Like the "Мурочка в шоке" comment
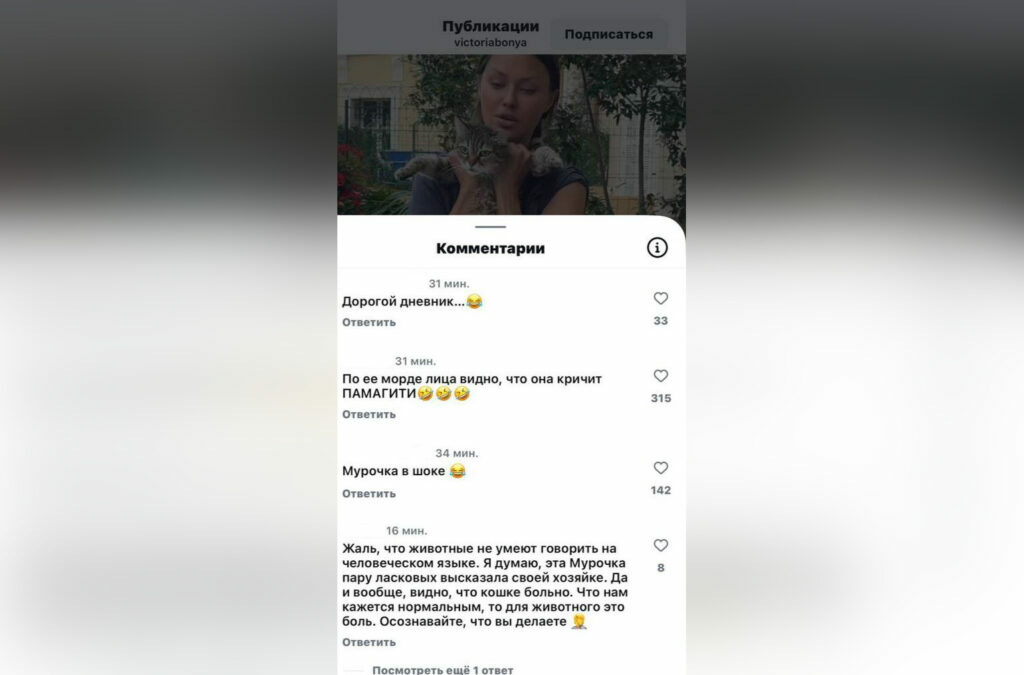1024x675 pixels. click(x=661, y=468)
